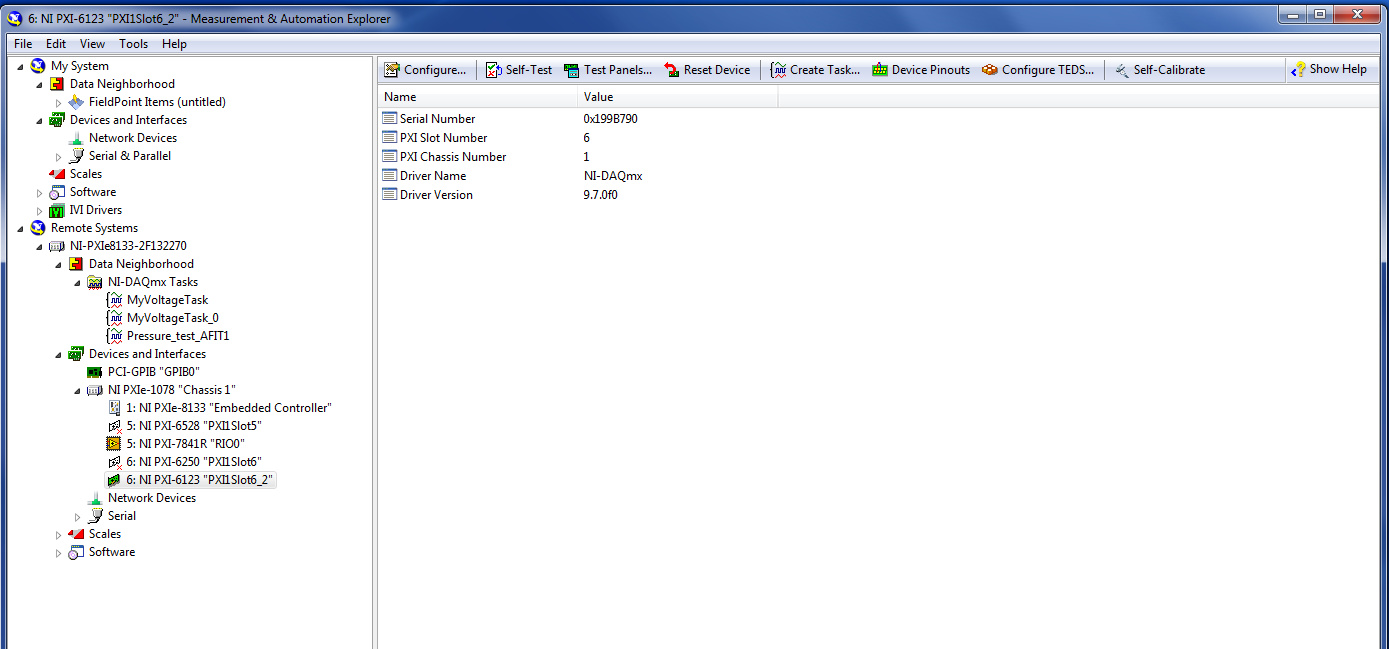Expand the Serial node under remote system
This screenshot has width=1389, height=649.
[x=77, y=516]
